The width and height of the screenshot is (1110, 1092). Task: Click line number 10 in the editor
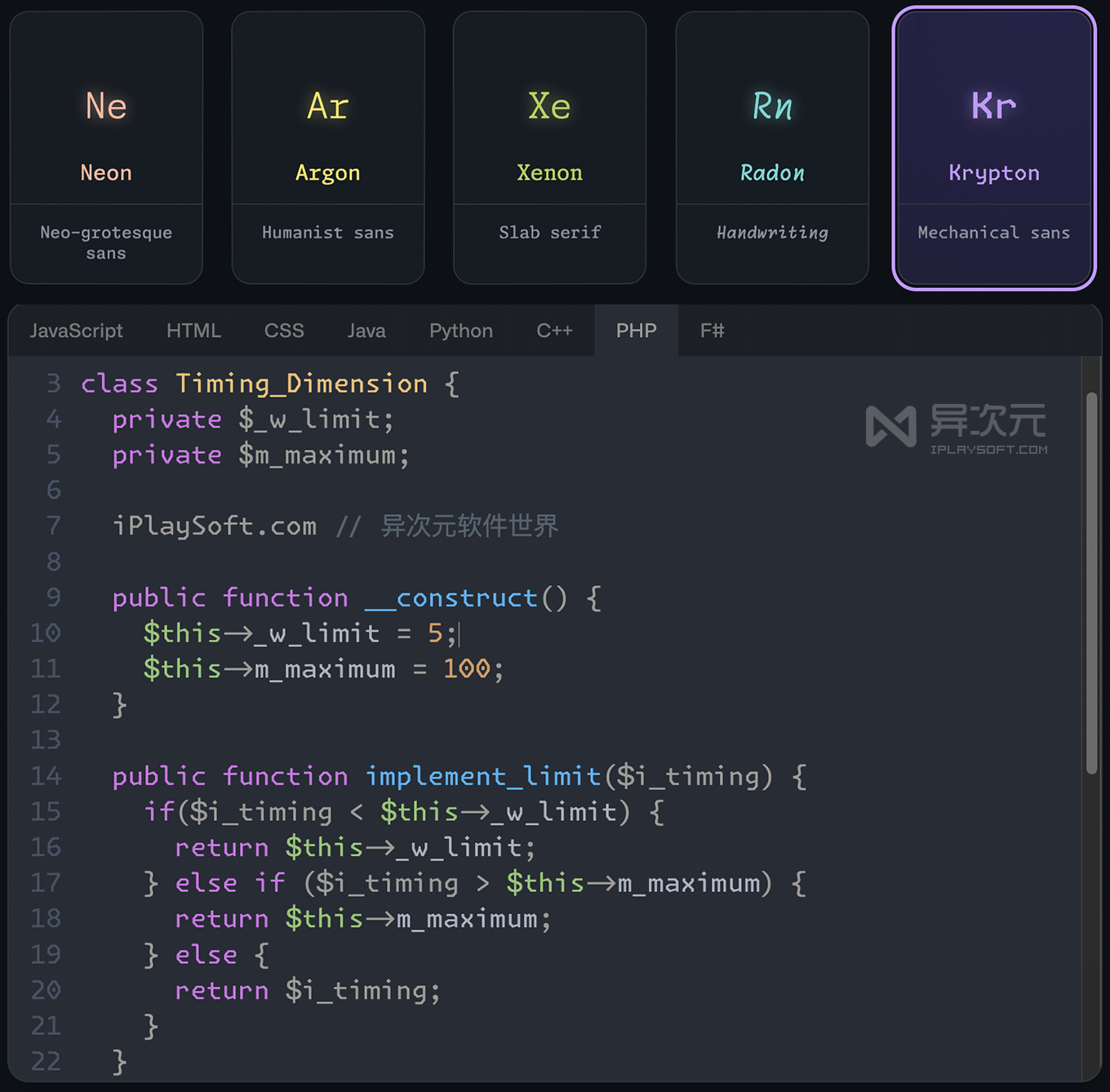point(46,633)
